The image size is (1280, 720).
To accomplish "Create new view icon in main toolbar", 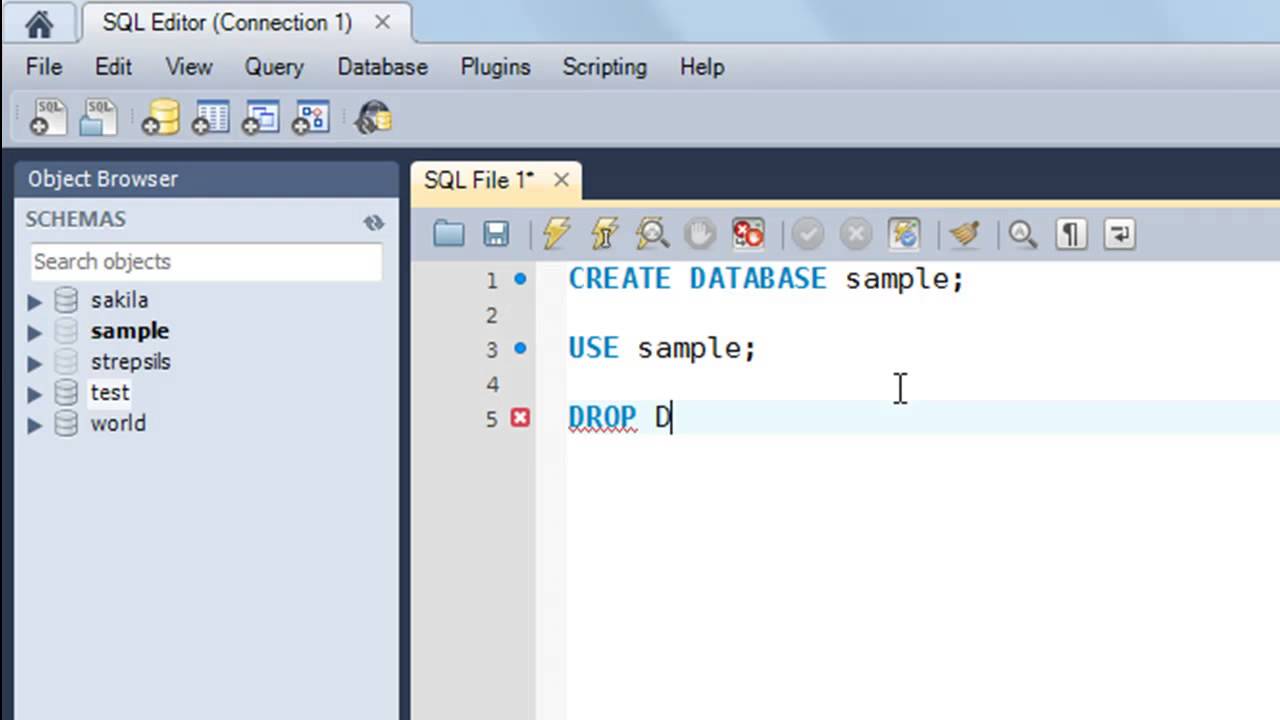I will click(x=260, y=117).
